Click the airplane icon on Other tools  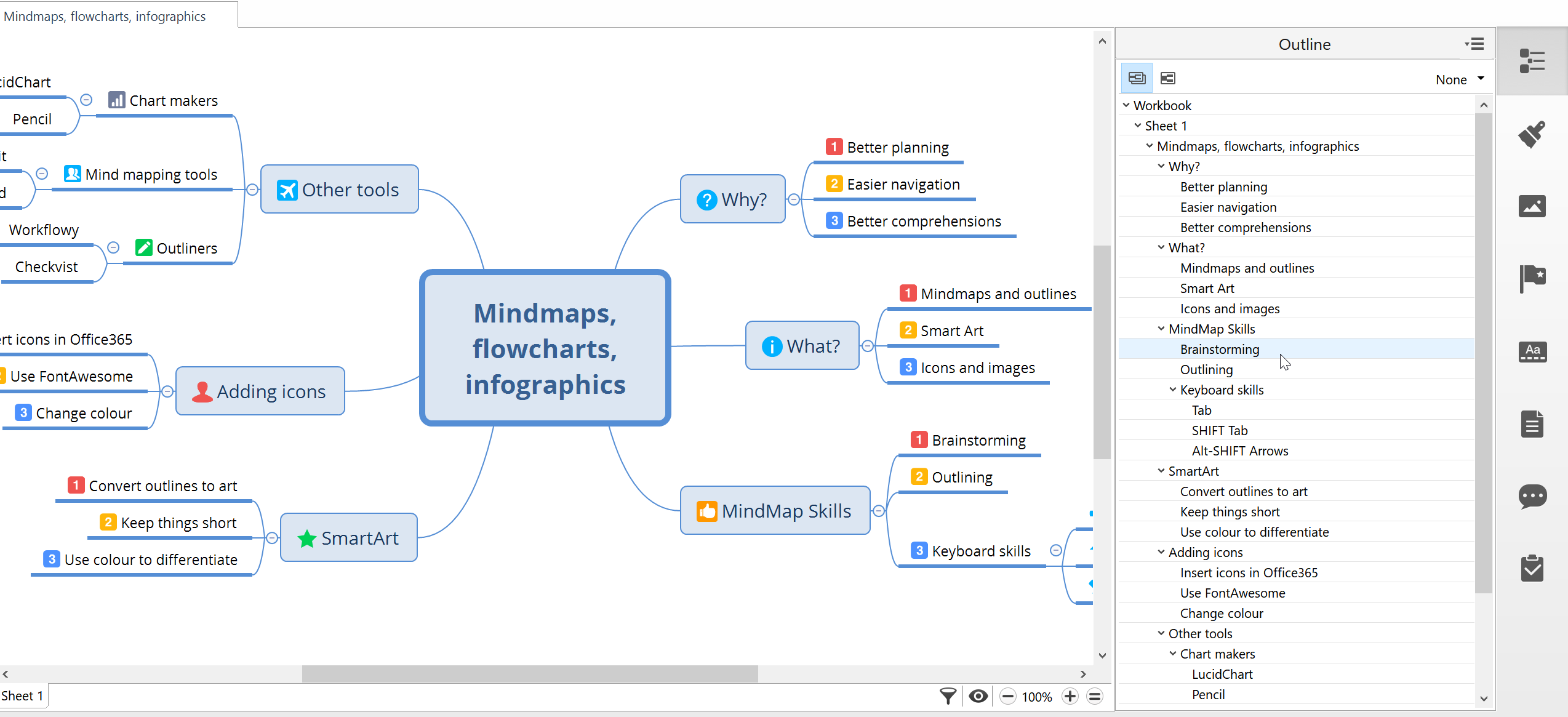[x=287, y=190]
